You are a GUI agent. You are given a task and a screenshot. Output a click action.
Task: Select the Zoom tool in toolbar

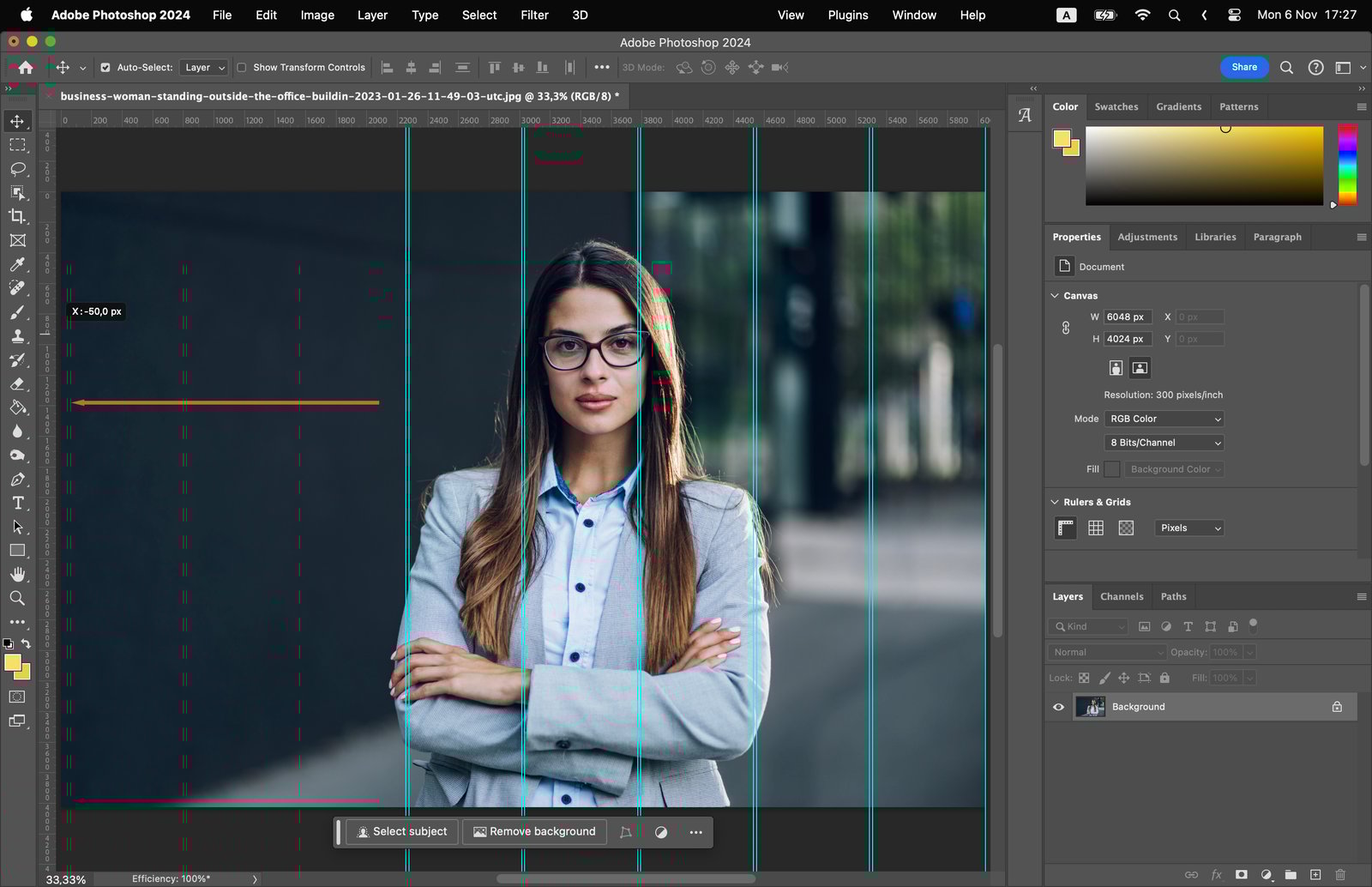[17, 599]
